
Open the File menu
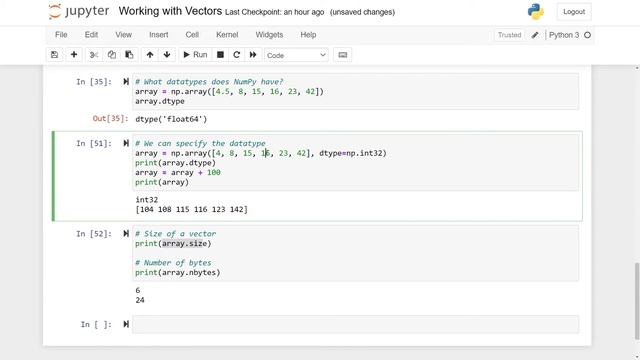61,35
